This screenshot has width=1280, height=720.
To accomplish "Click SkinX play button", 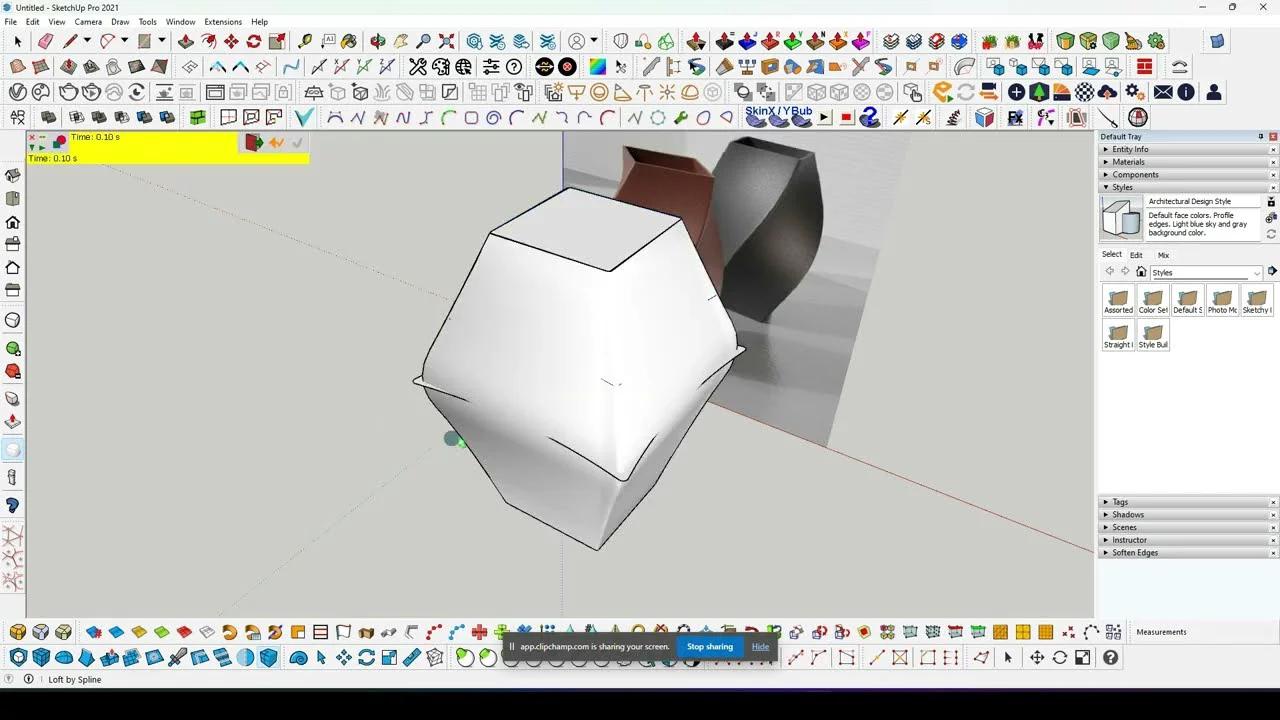I will [x=824, y=118].
